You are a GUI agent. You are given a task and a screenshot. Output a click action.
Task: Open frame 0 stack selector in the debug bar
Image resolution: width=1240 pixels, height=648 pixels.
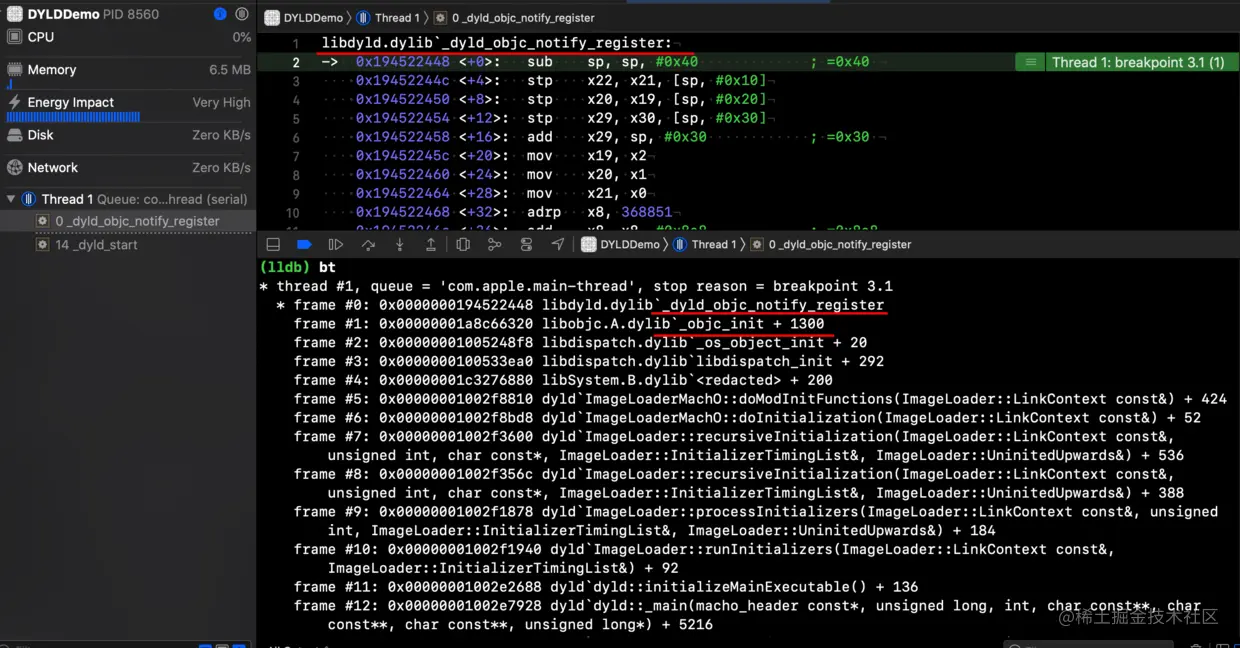(831, 244)
